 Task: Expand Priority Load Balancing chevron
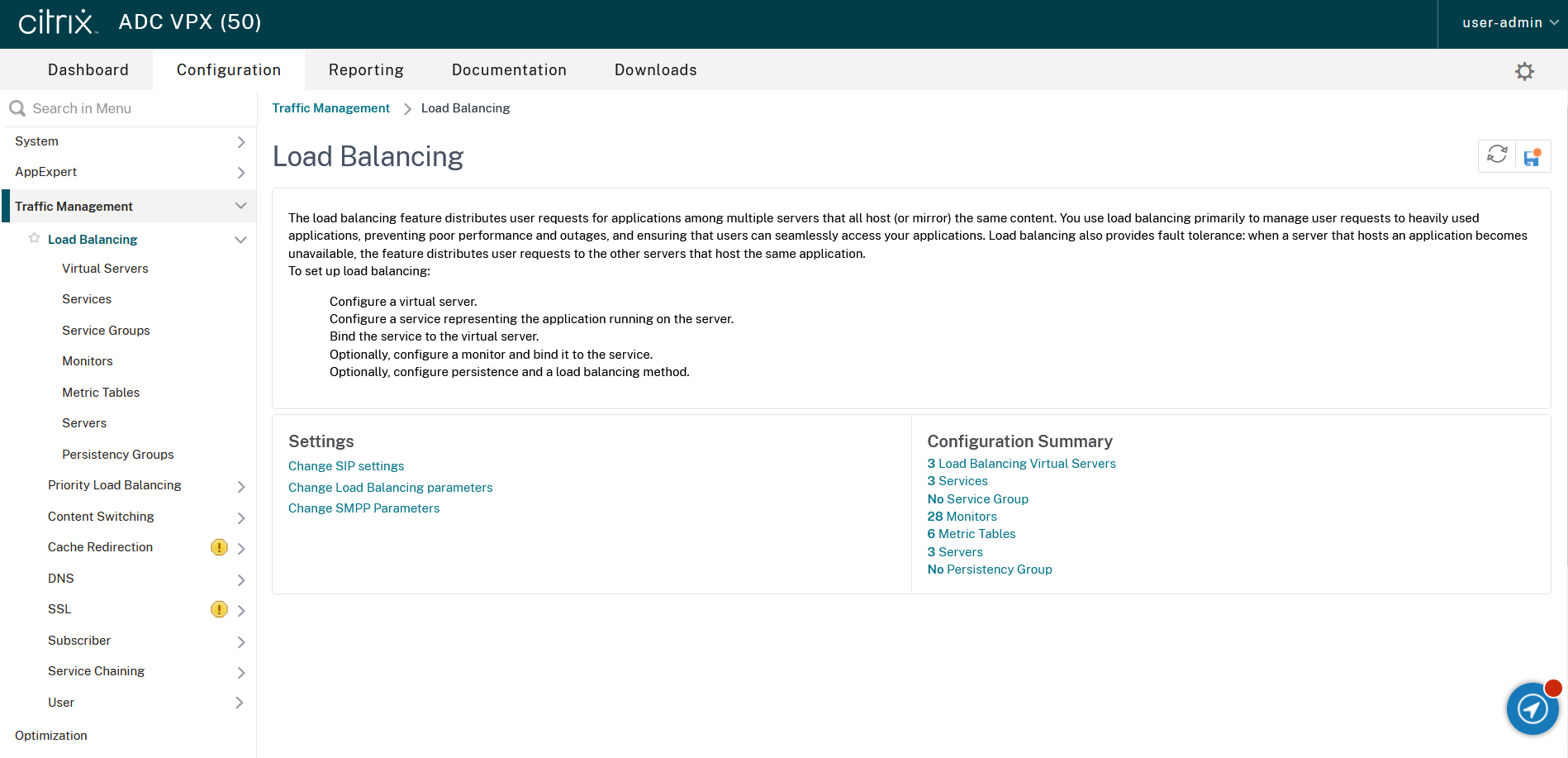pyautogui.click(x=240, y=486)
